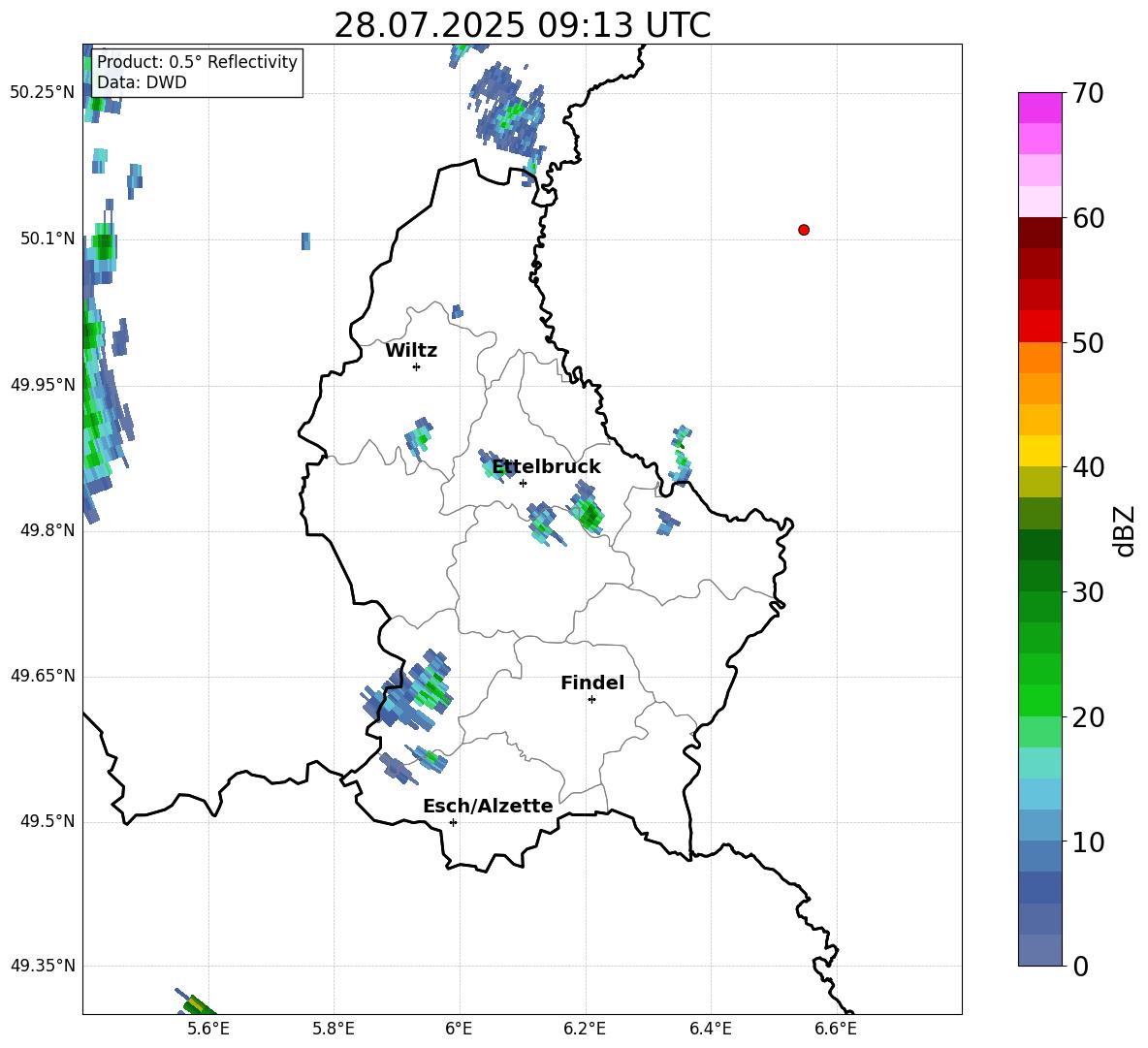Click the Ettelbruck station cross marker
Image resolution: width=1148 pixels, height=1048 pixels.
pos(523,483)
